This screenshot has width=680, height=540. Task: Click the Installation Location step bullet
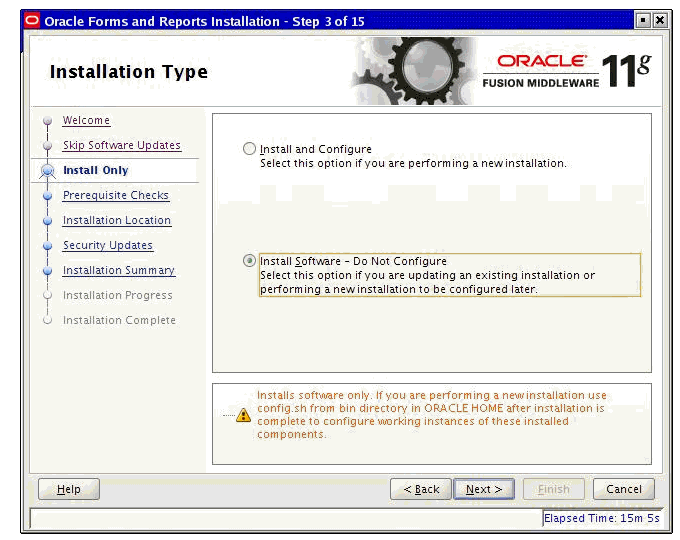pos(48,221)
